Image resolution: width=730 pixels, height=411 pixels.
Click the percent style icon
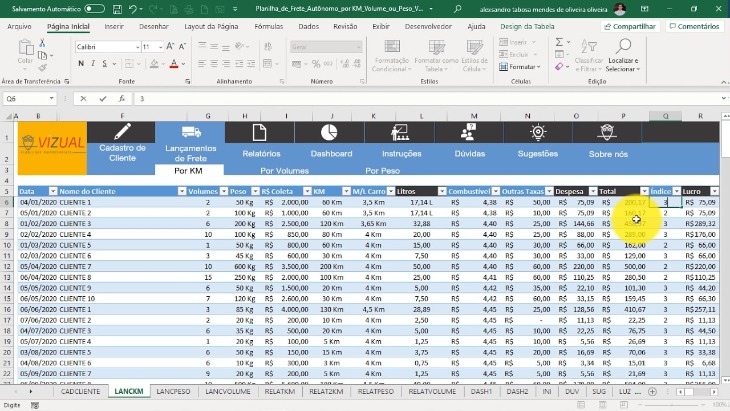coord(316,64)
